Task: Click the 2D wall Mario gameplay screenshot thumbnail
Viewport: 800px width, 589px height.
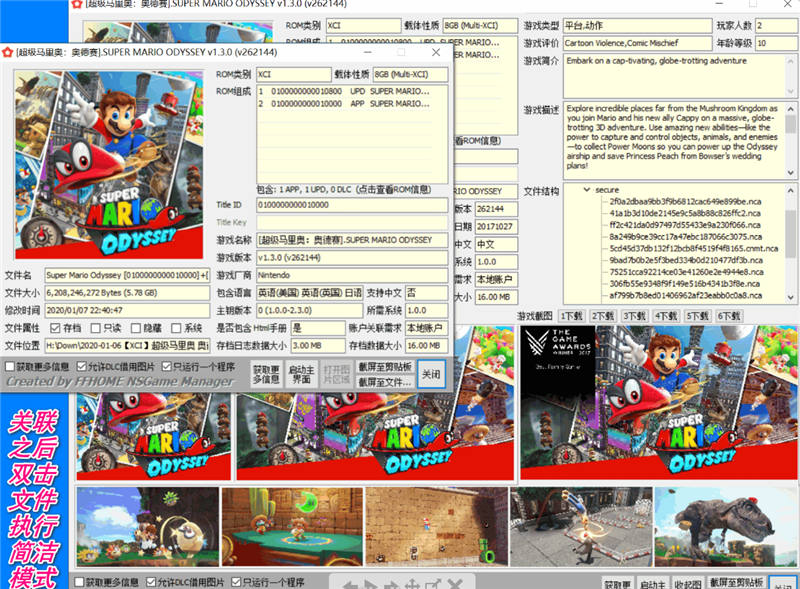Action: 437,527
